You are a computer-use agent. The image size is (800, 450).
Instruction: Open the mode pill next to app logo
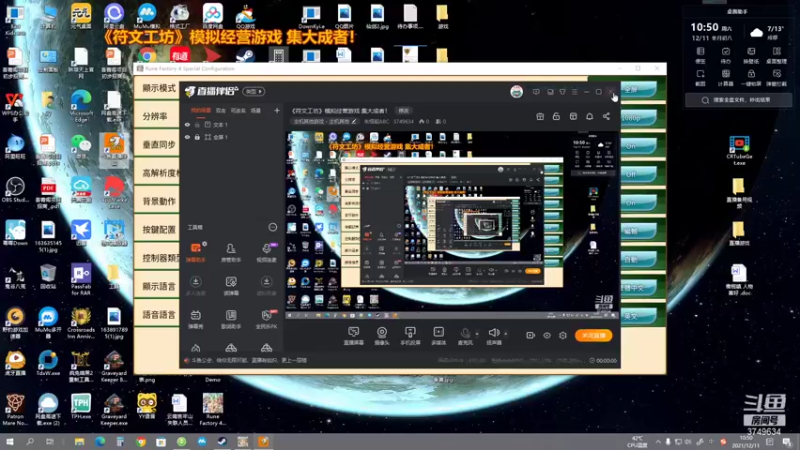point(254,92)
